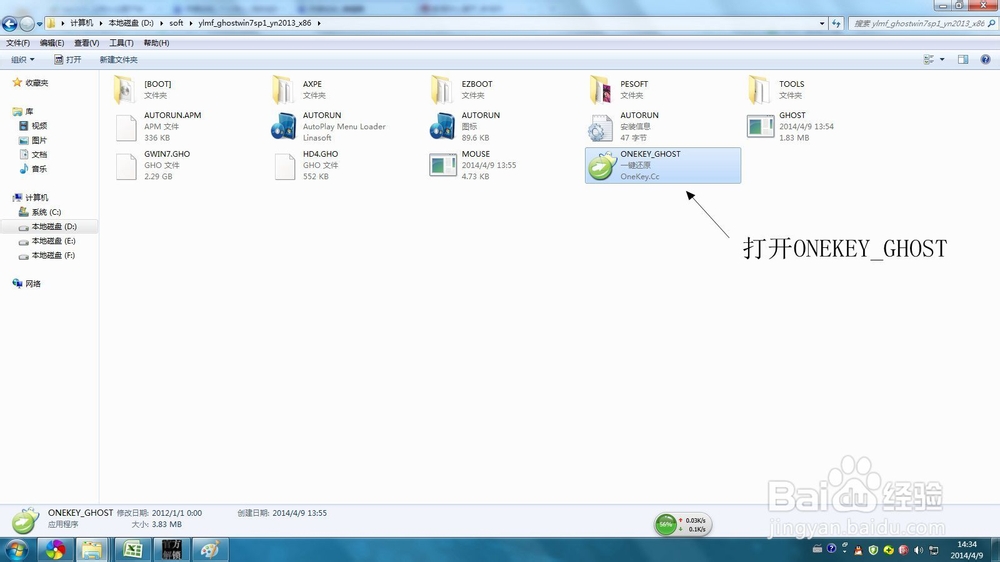Image resolution: width=1000 pixels, height=562 pixels.
Task: Select 图片 library in the sidebar
Action: [33, 140]
